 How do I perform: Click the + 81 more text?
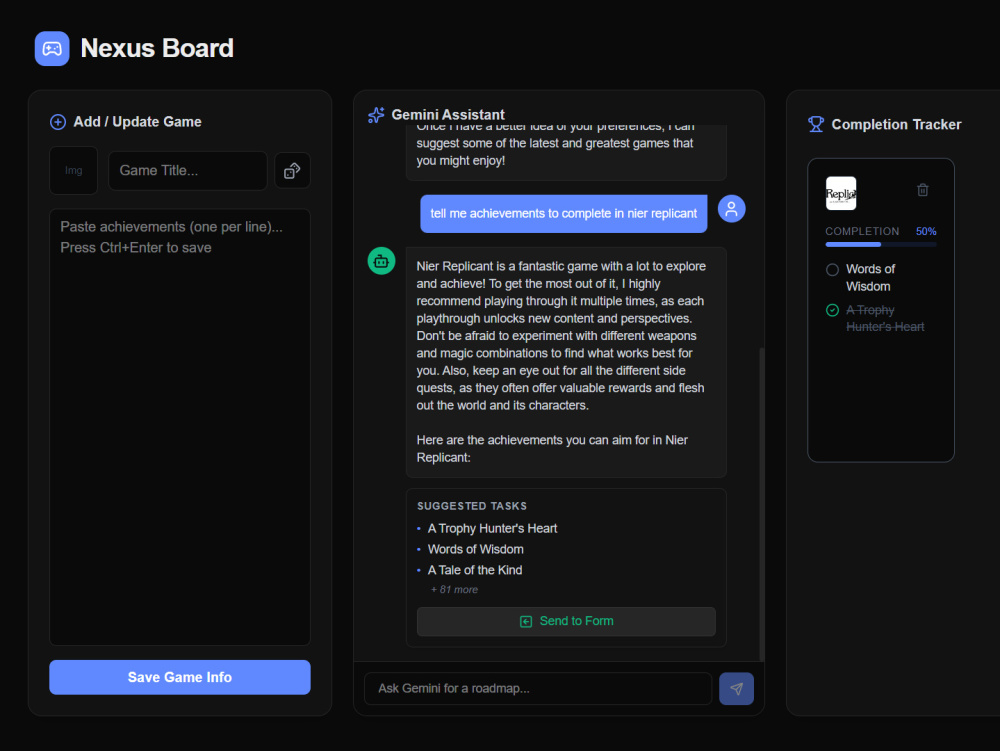click(x=454, y=590)
